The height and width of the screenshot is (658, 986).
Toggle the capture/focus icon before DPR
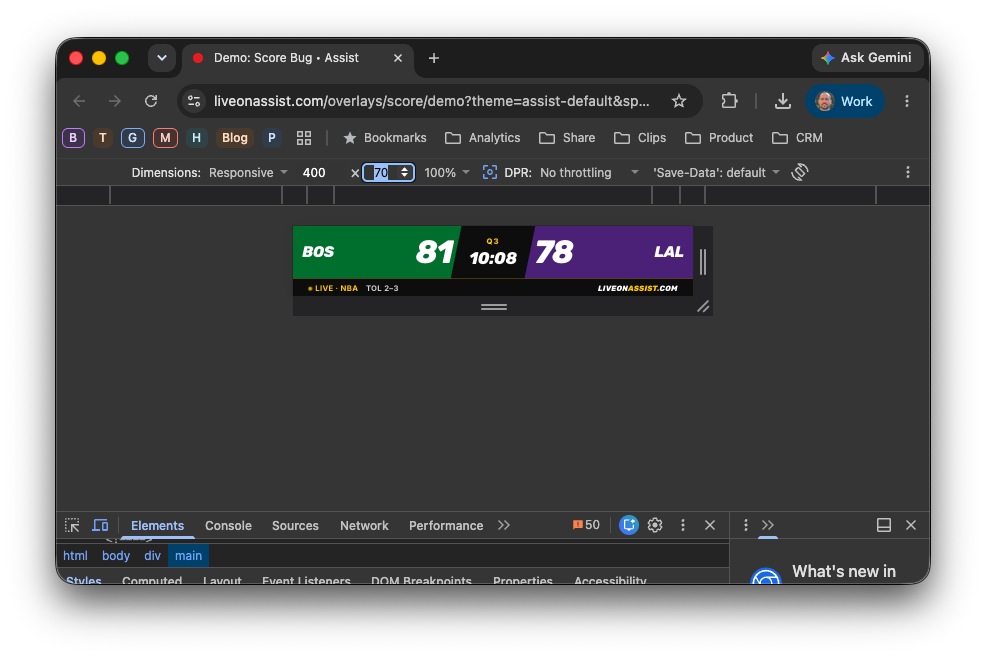point(490,172)
